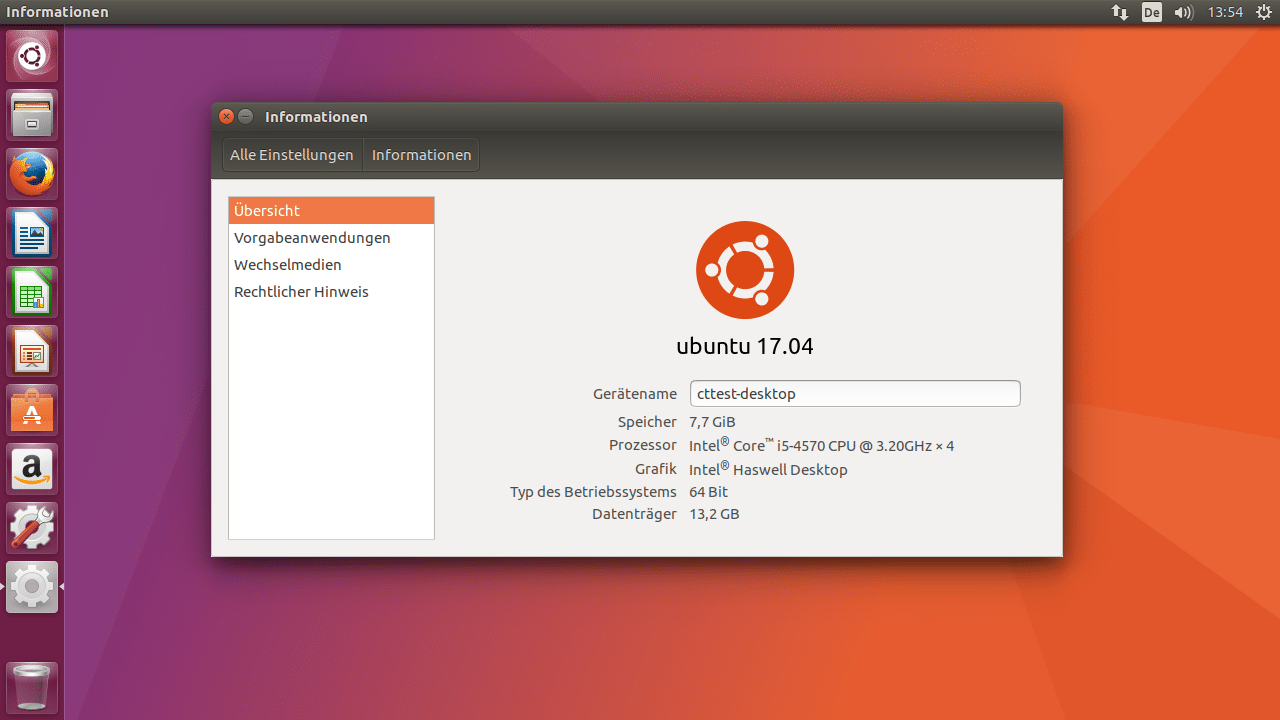Click the Gerätename label
This screenshot has width=1280, height=720.
635,394
